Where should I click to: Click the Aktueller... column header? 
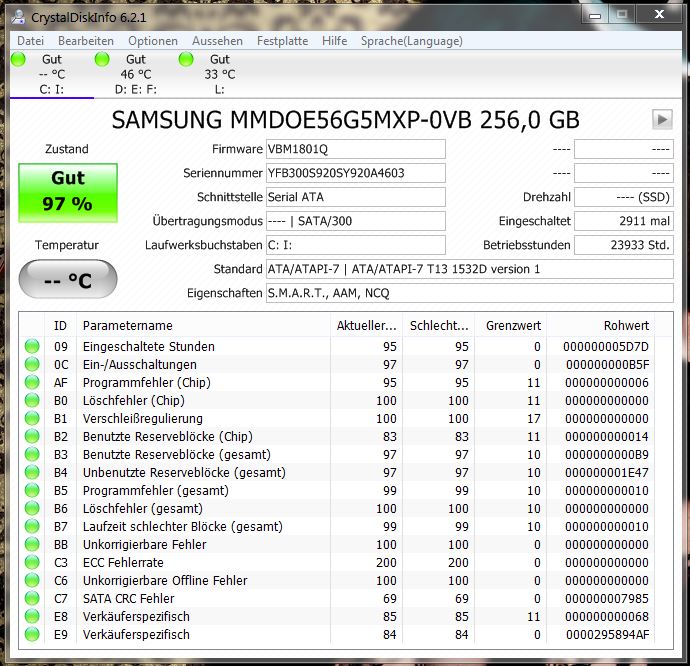coord(366,325)
